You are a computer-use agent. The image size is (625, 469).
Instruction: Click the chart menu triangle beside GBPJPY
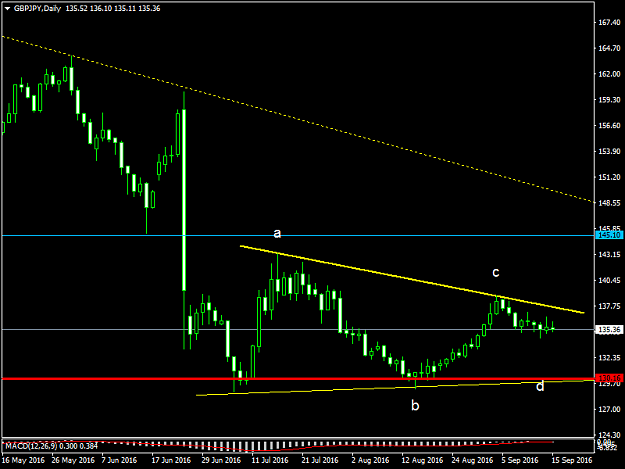coord(7,8)
